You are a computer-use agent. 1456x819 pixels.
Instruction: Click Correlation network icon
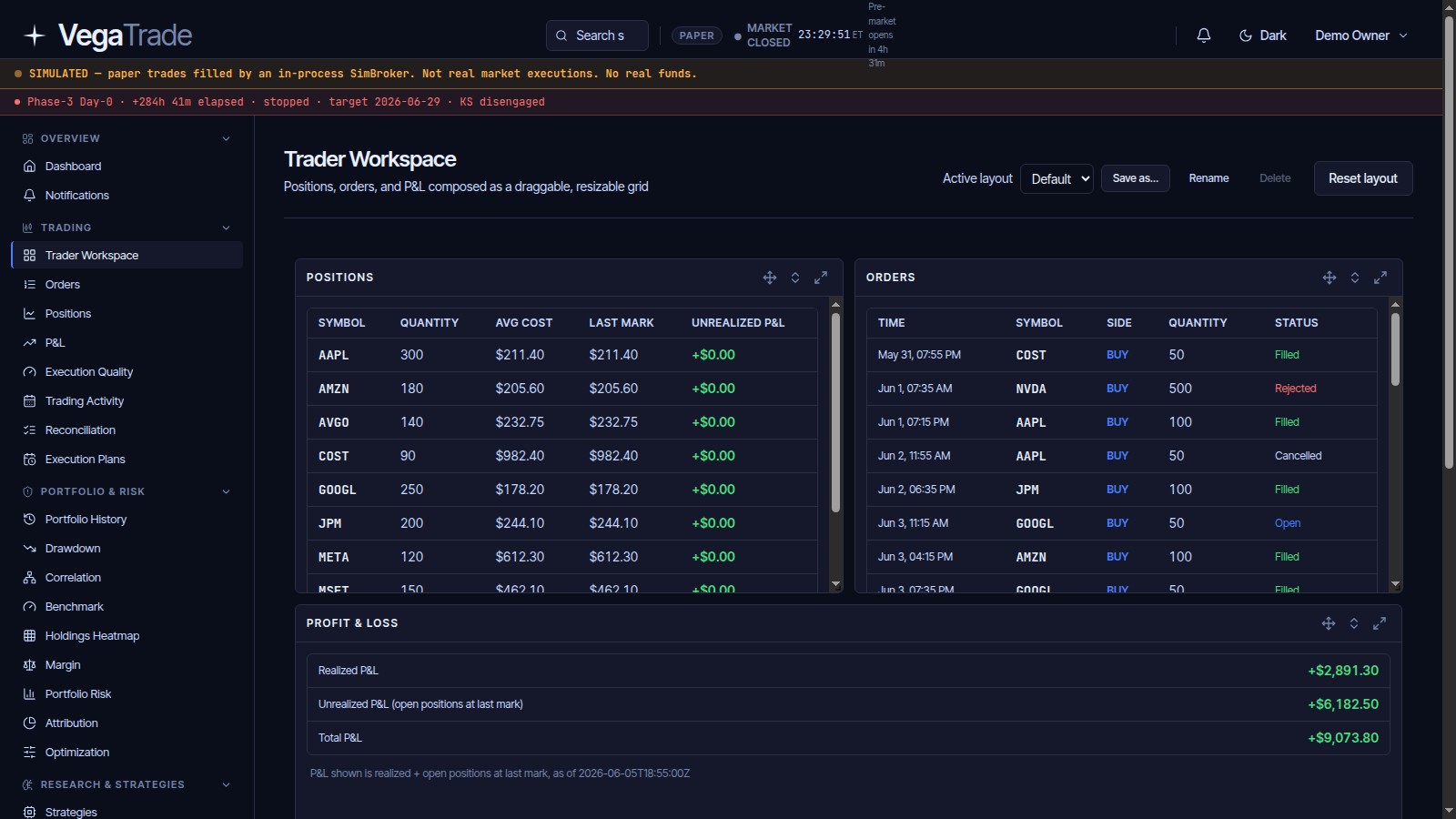(x=29, y=578)
